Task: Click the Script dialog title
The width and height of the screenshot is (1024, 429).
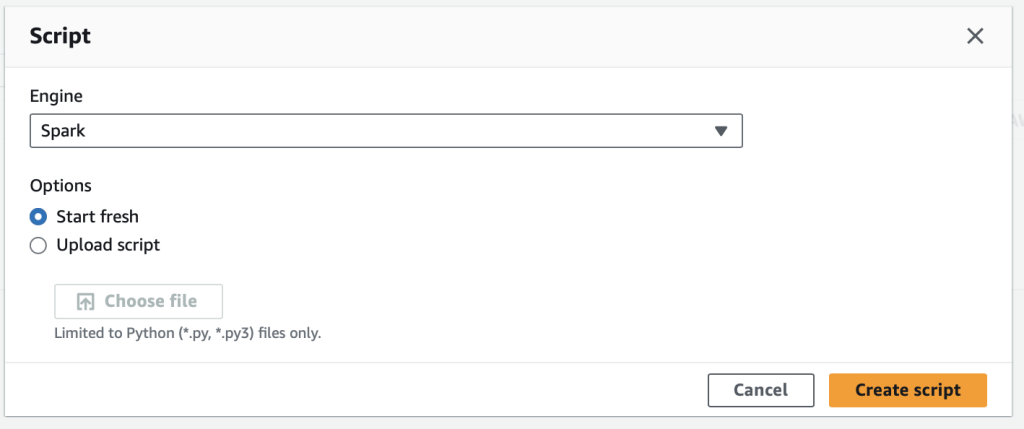Action: 60,37
